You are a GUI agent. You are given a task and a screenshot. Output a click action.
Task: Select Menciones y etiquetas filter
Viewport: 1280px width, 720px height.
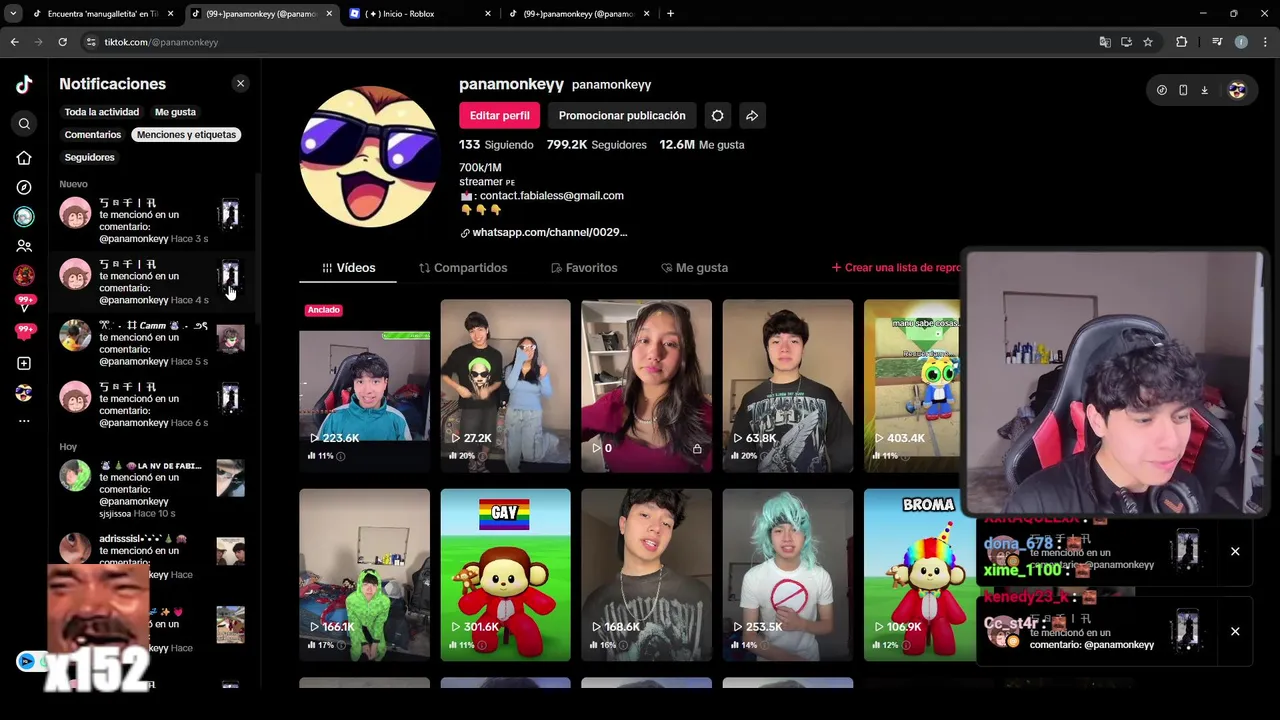point(186,135)
